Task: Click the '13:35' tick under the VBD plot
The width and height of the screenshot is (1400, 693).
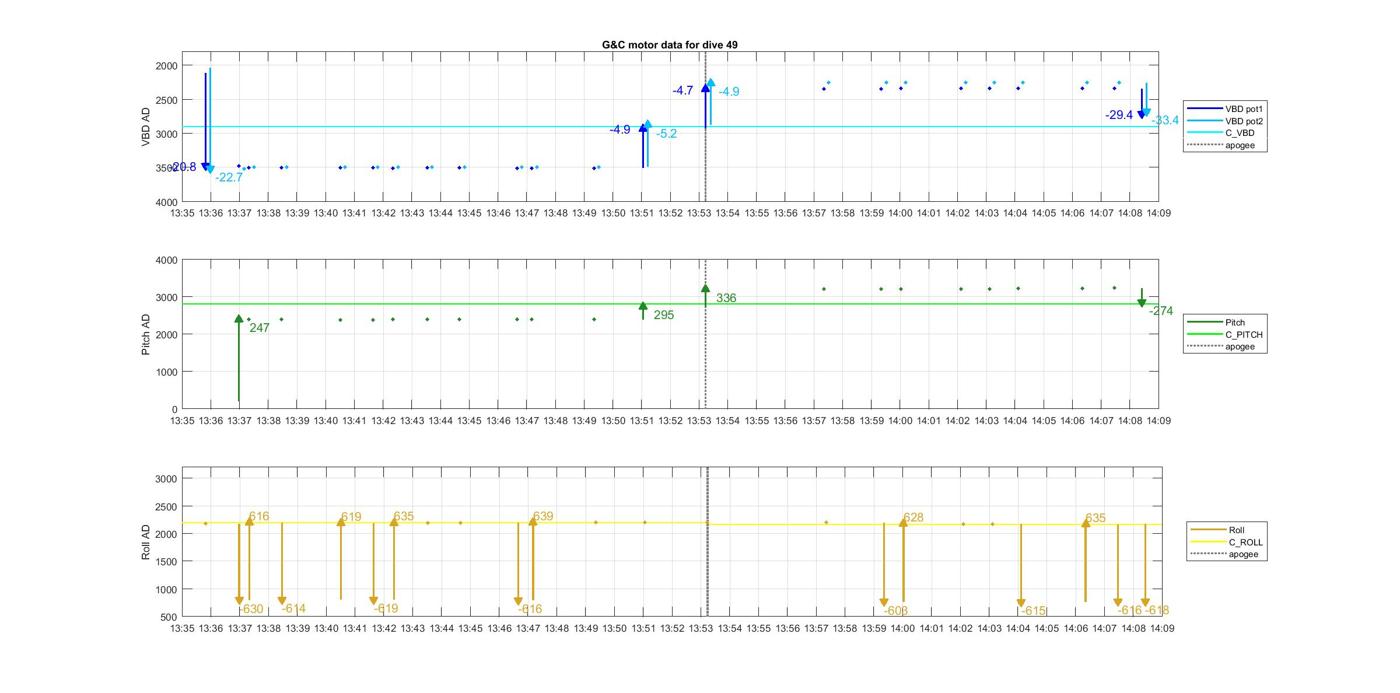Action: click(182, 213)
